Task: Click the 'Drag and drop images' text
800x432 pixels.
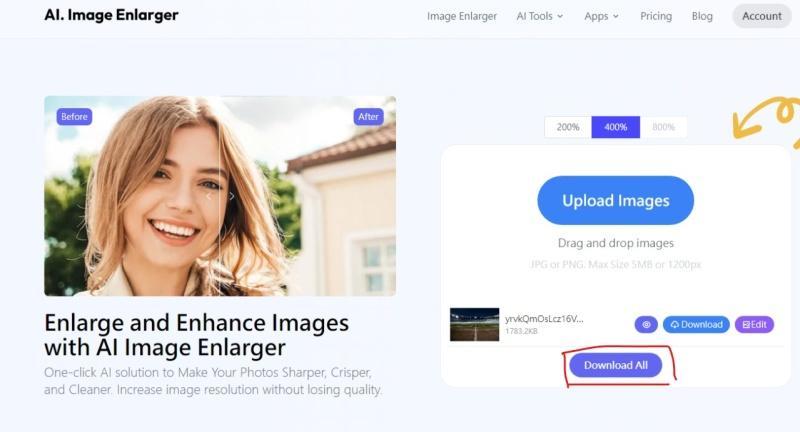Action: [615, 243]
